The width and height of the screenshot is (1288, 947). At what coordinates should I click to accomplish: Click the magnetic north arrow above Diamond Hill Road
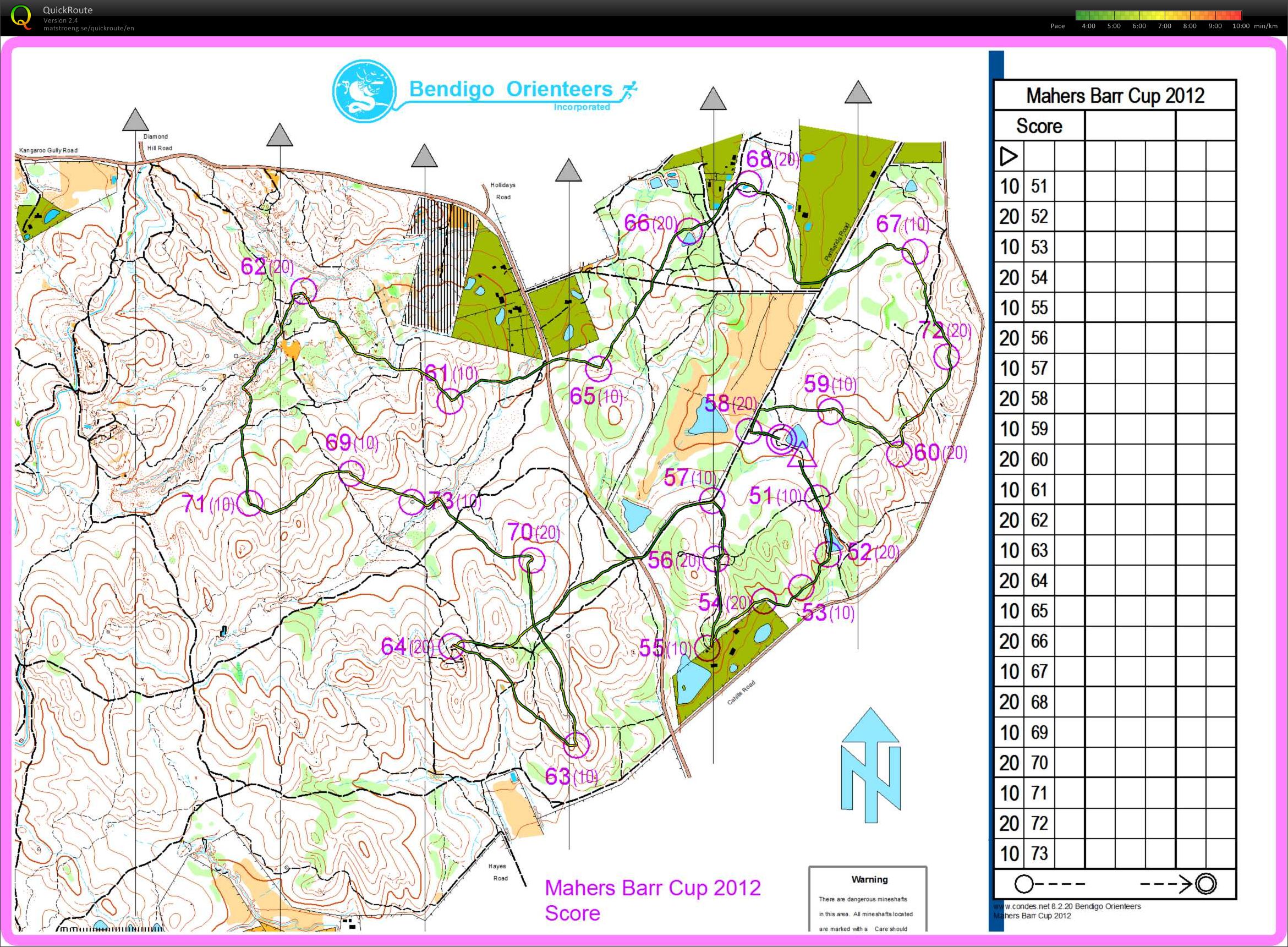pos(135,122)
